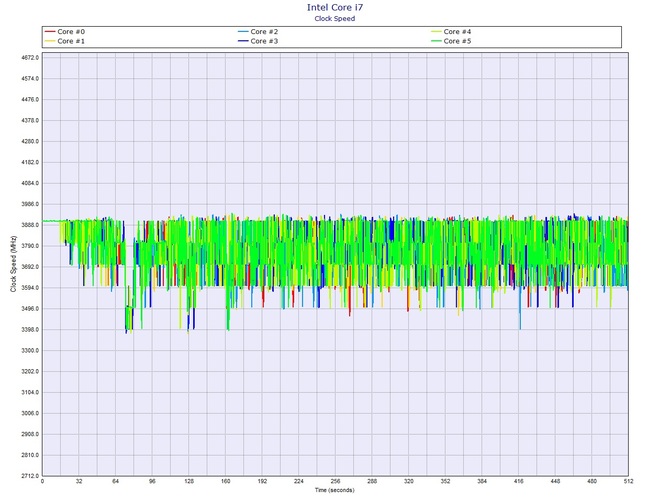Select the Core #5 legend entry
This screenshot has width=670, height=502.
coord(451,41)
